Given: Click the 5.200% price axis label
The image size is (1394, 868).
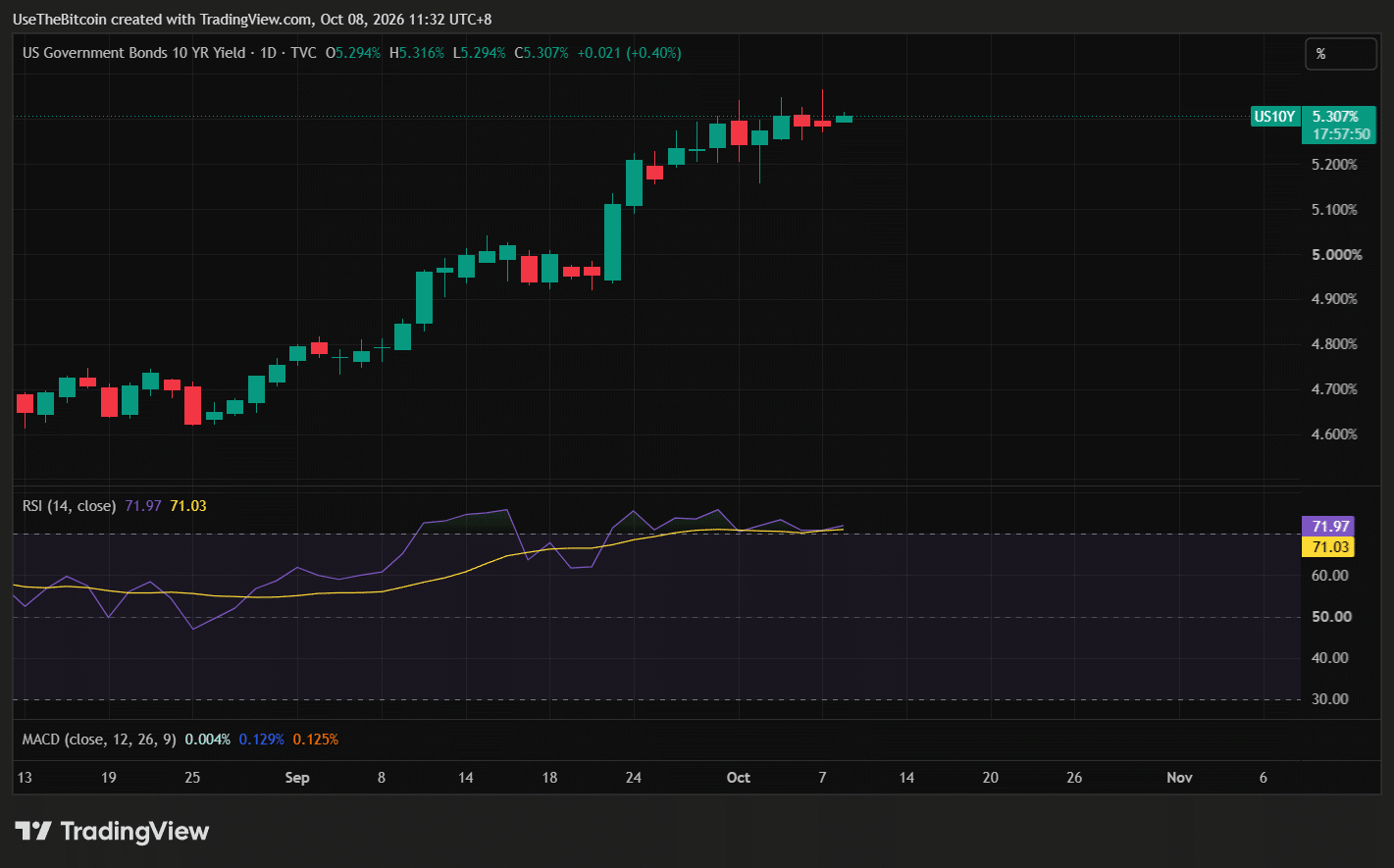Looking at the screenshot, I should 1334,165.
